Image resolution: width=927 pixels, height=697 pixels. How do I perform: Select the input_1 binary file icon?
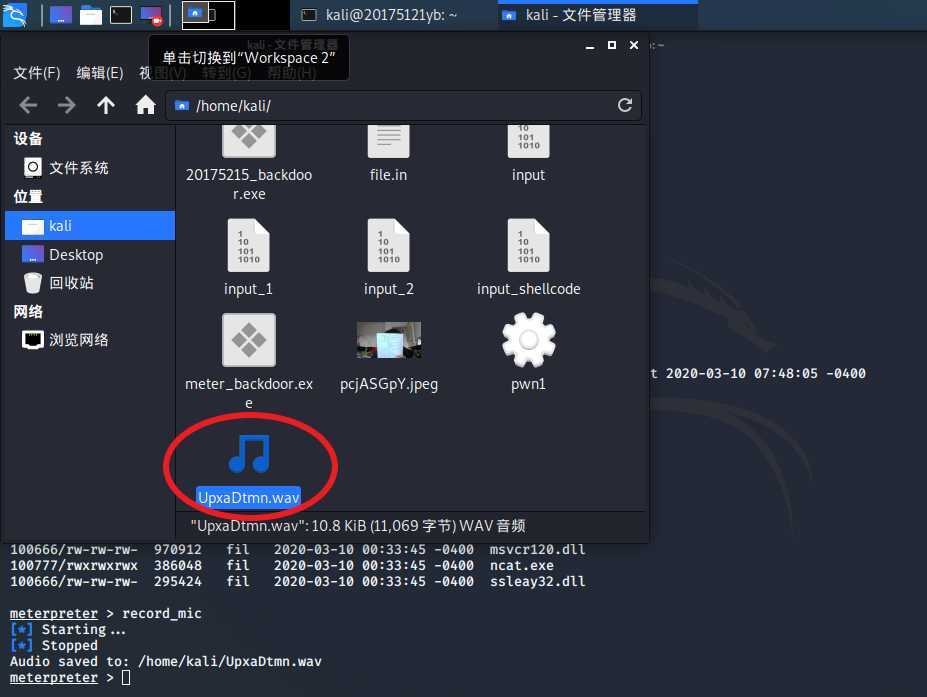(x=249, y=245)
